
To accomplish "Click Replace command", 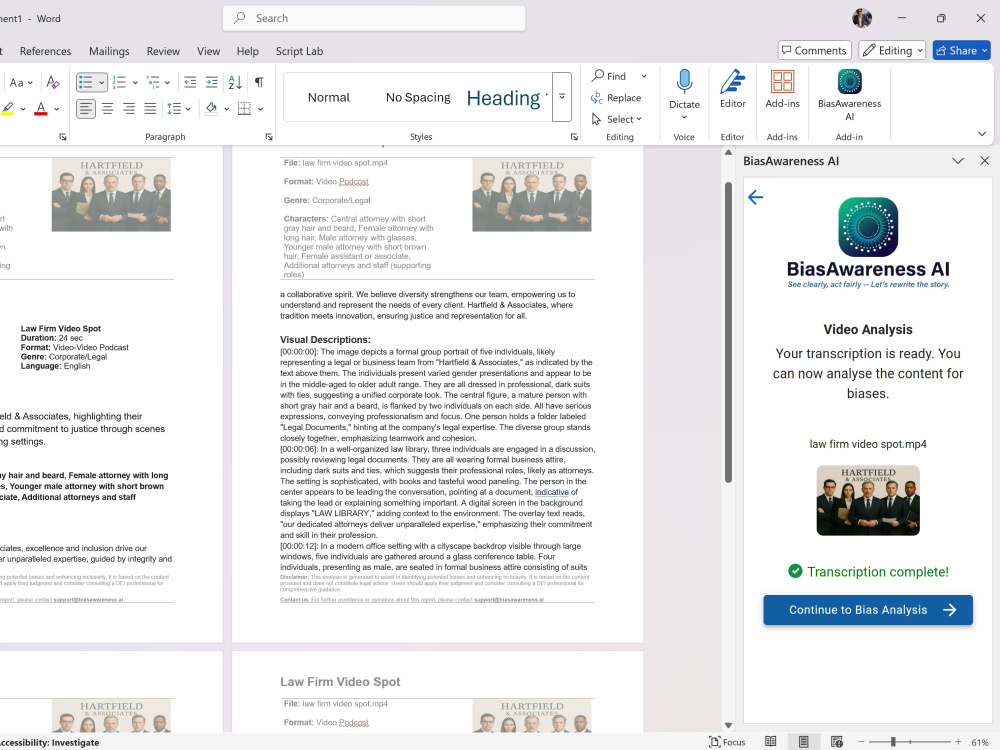I will coord(616,98).
